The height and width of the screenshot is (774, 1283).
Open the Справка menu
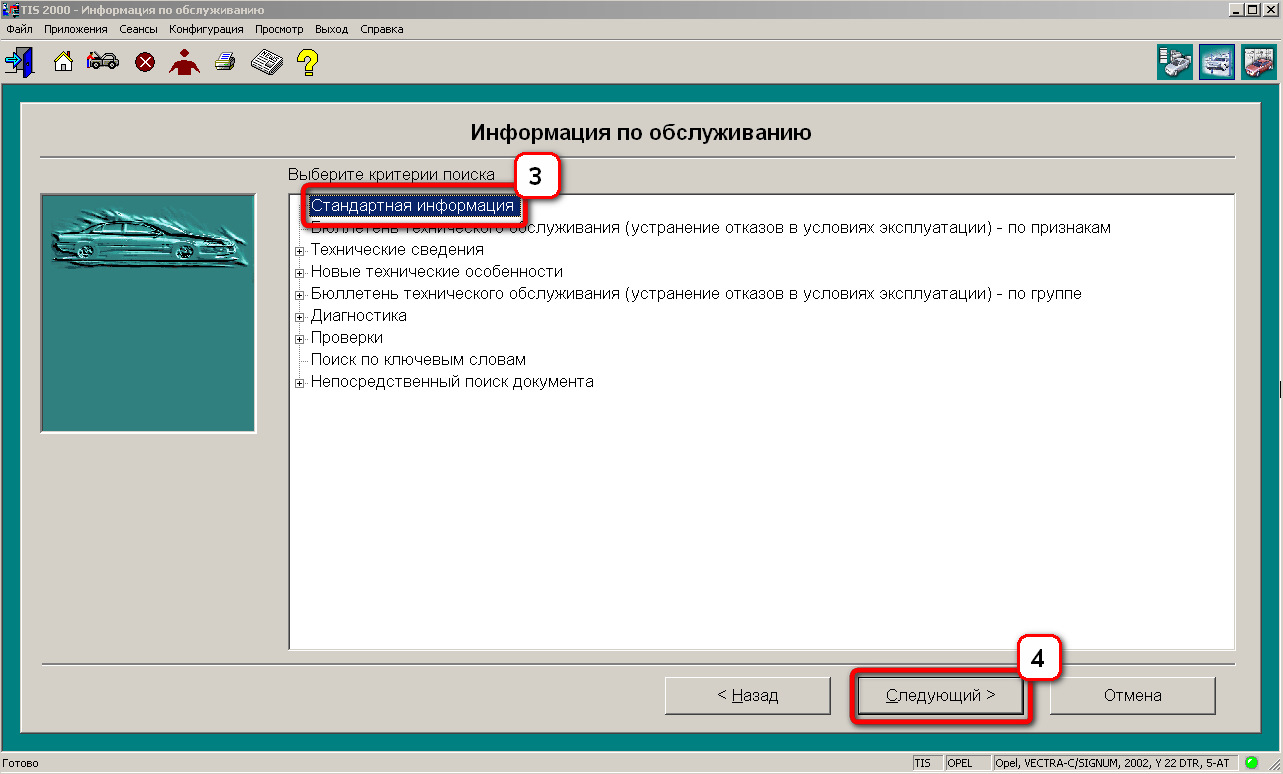[381, 29]
